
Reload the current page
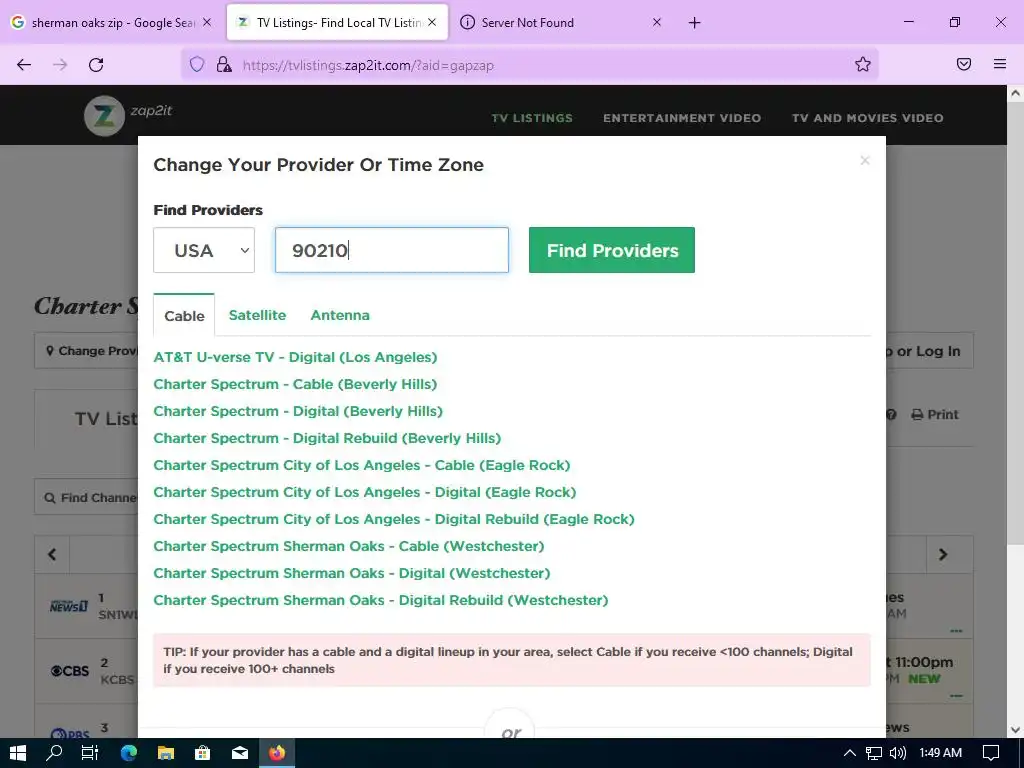[96, 65]
